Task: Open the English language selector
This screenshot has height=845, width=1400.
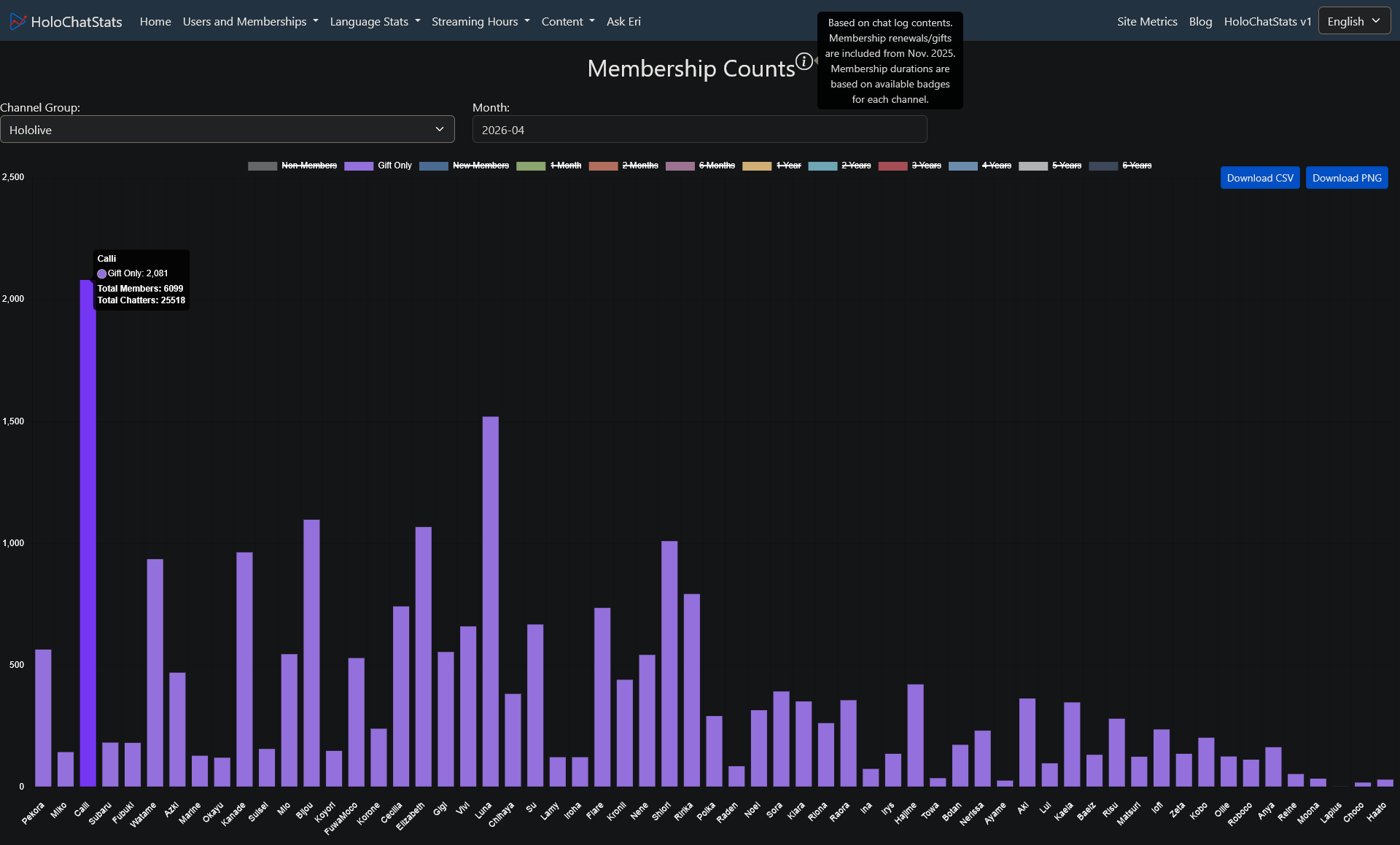Action: (x=1354, y=21)
